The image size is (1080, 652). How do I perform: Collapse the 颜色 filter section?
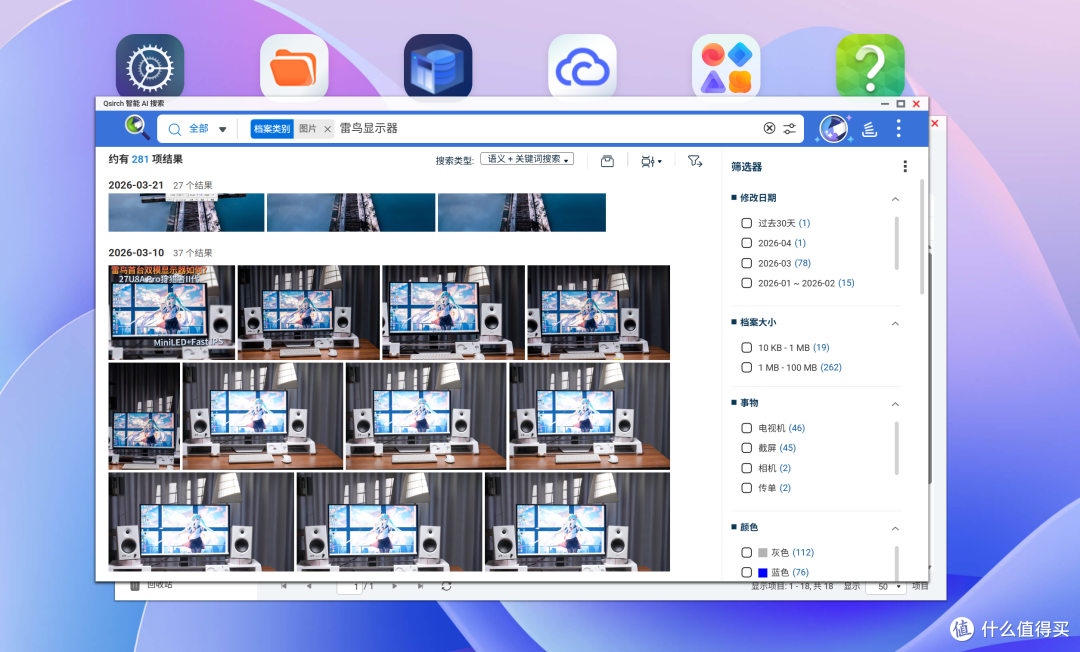895,529
